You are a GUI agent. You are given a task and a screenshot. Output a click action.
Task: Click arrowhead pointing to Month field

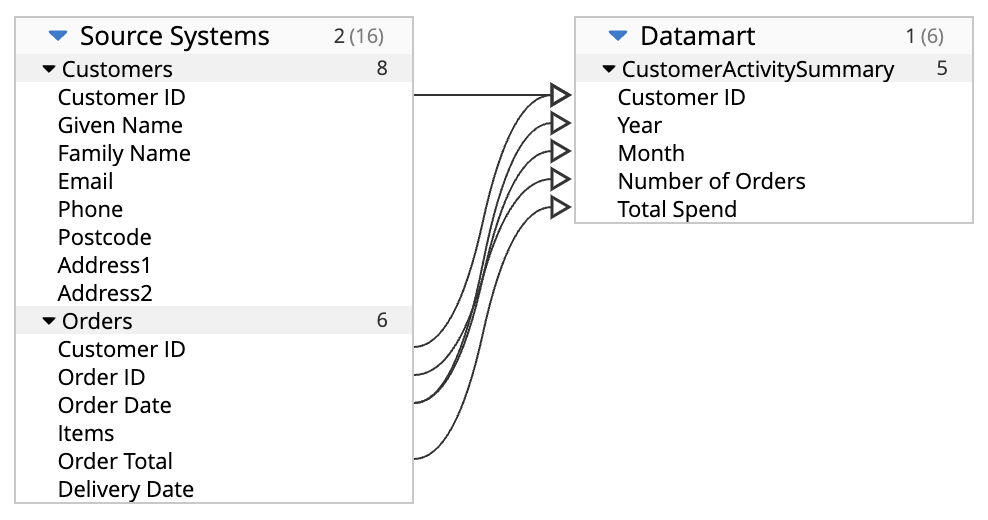point(560,151)
